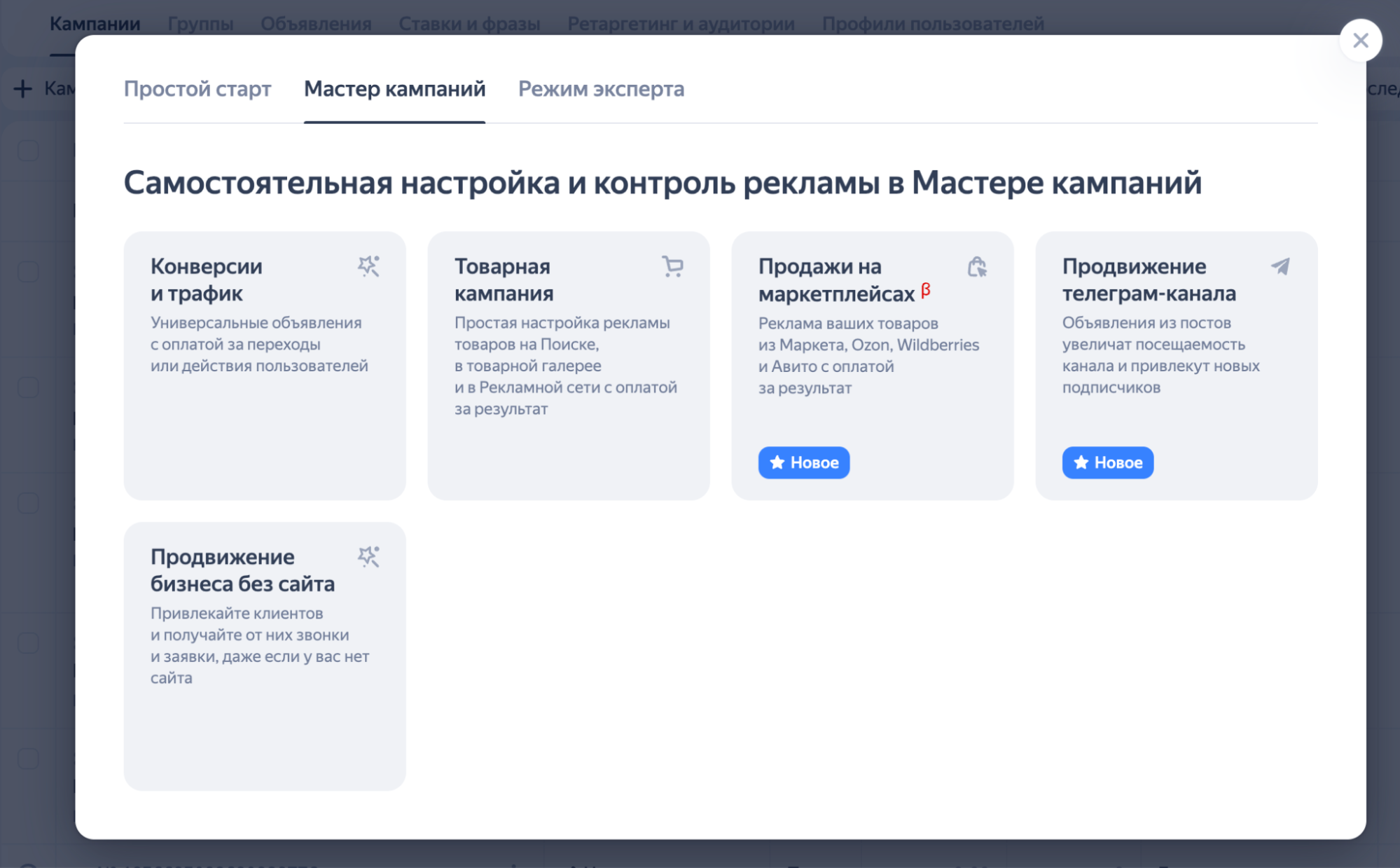Screen dimensions: 1400x868
Task: Open Ретаргетинг и аудитории tab in background
Action: pyautogui.click(x=681, y=23)
